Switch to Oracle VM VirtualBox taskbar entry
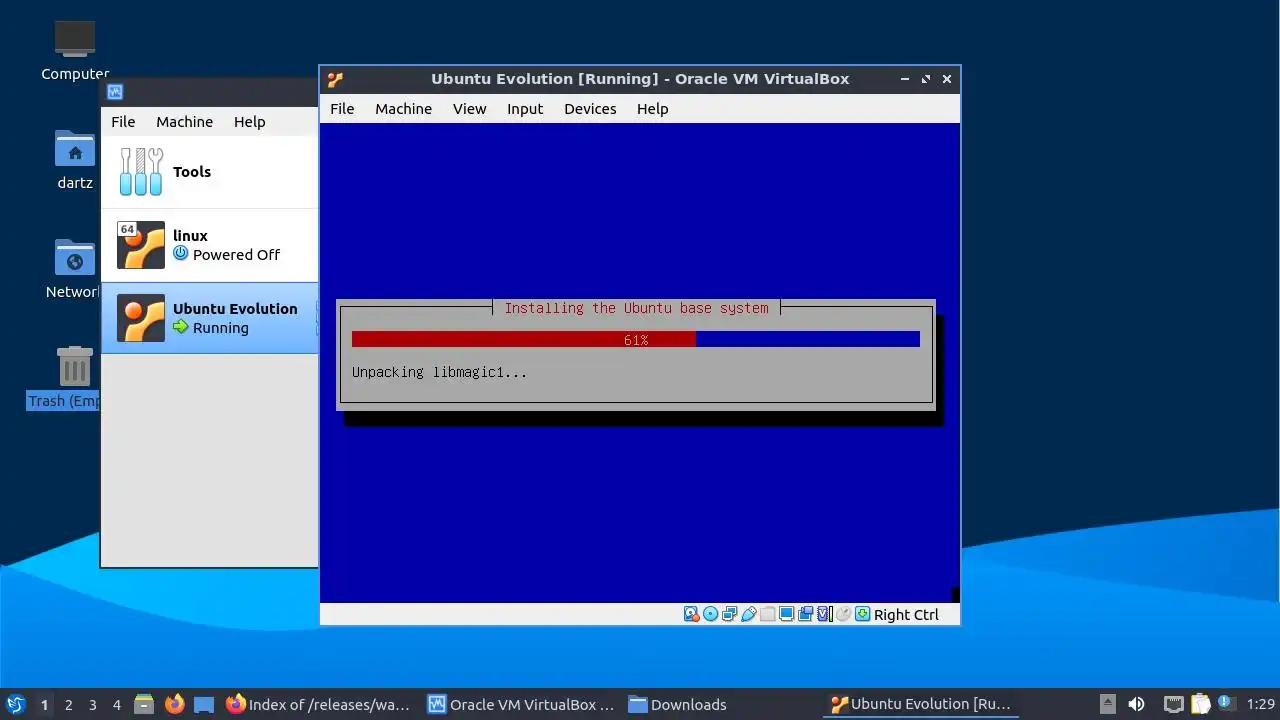 (x=520, y=704)
